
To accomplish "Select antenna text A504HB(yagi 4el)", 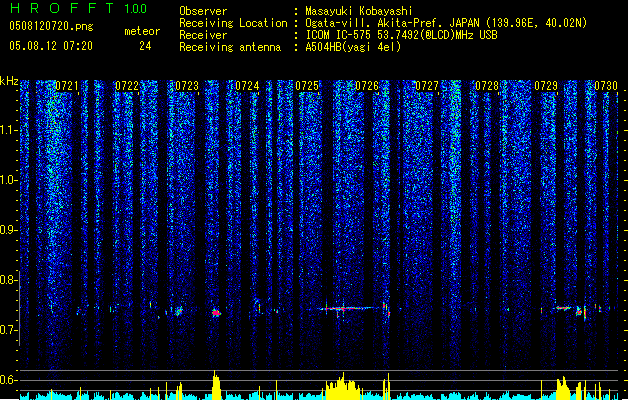I will point(353,47).
